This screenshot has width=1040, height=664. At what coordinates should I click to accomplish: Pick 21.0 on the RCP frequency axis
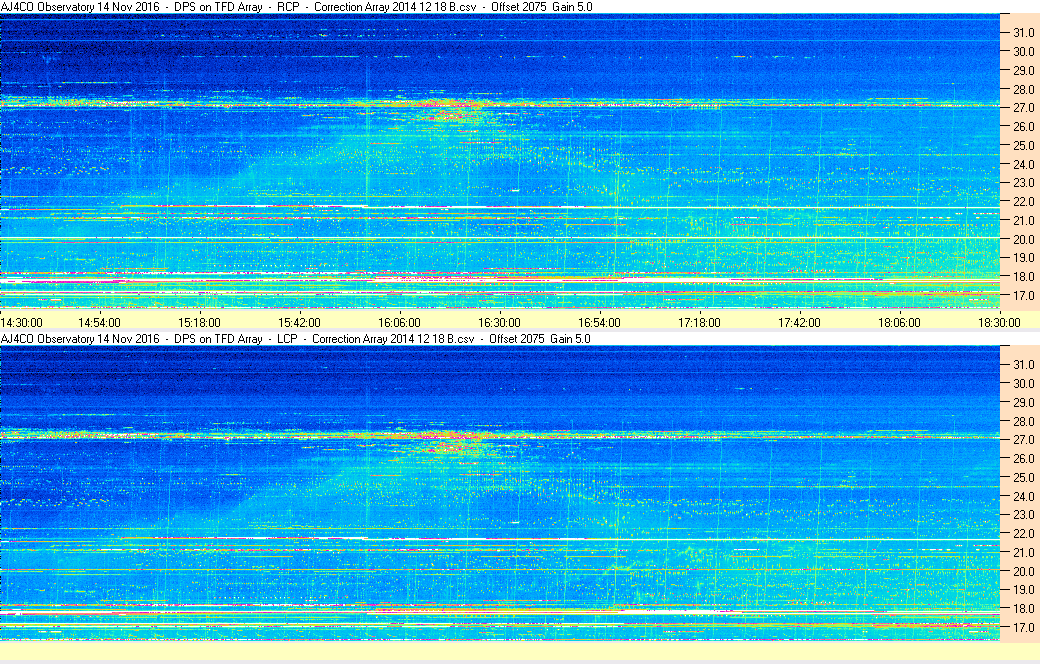tap(1023, 220)
